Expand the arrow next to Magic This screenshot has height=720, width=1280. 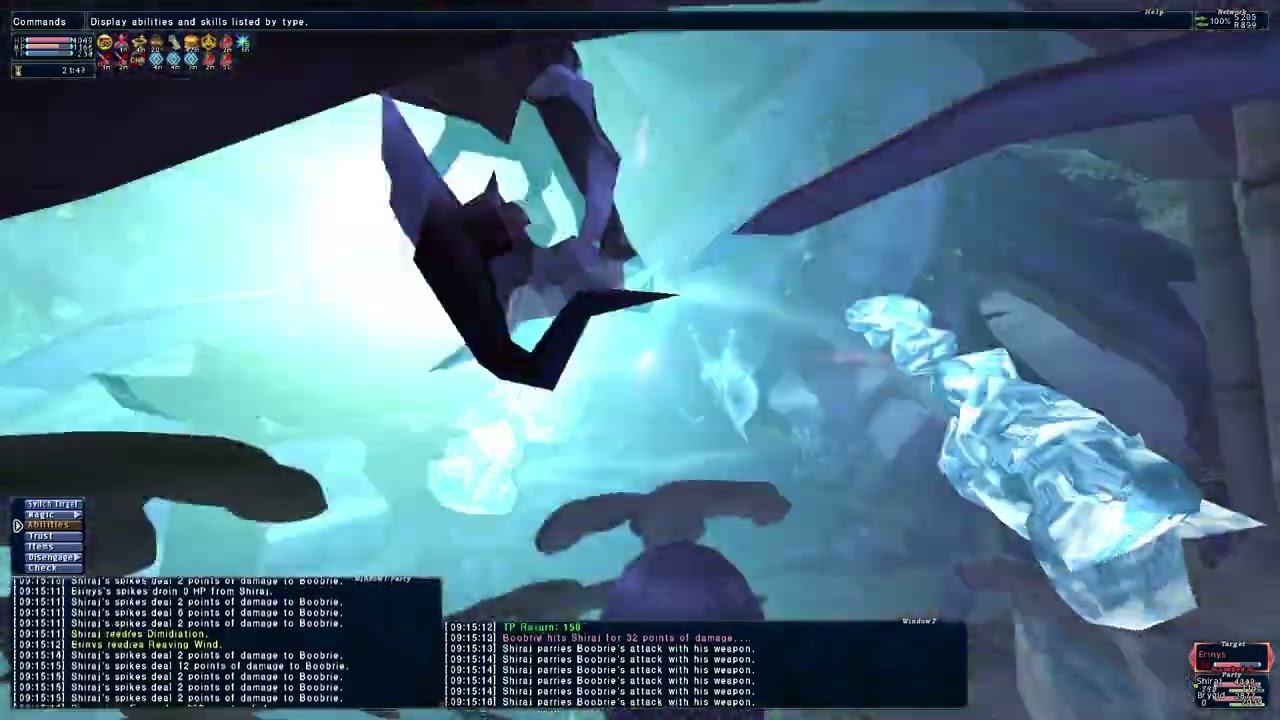pos(78,515)
